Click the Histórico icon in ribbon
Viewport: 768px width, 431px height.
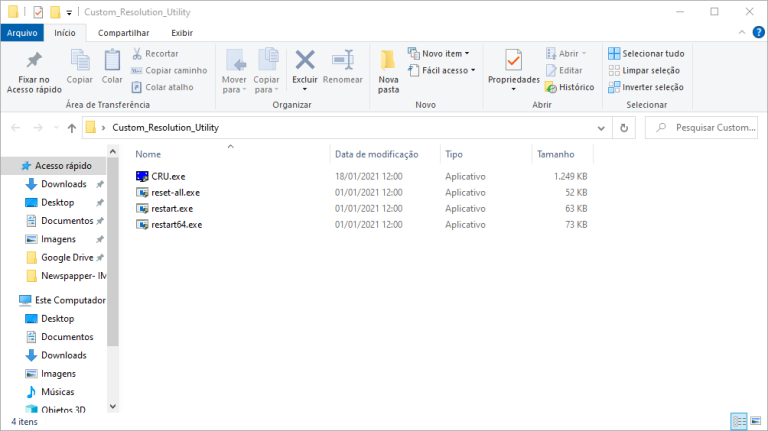[551, 87]
